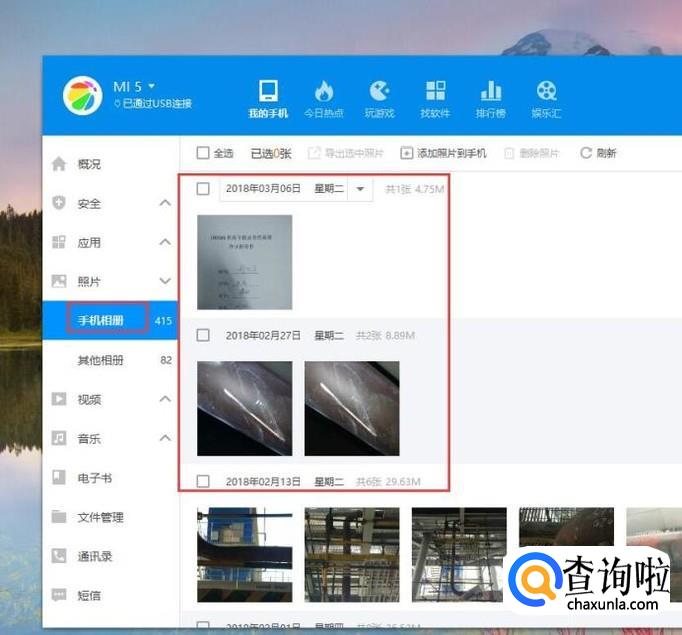Open the date dropdown arrow beside 星期二

click(x=360, y=189)
